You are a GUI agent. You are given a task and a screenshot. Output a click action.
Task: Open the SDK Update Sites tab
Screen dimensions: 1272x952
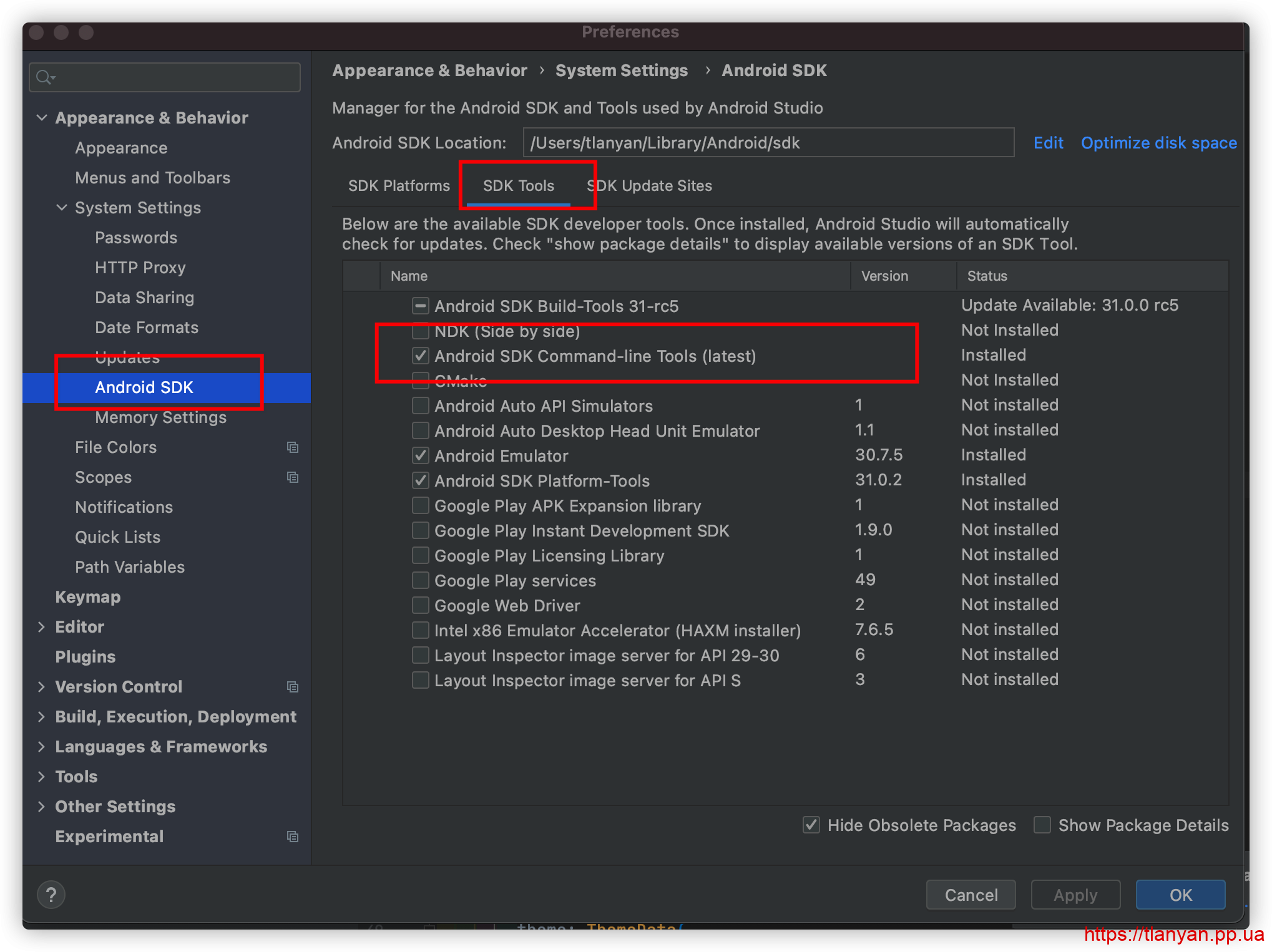[x=650, y=186]
